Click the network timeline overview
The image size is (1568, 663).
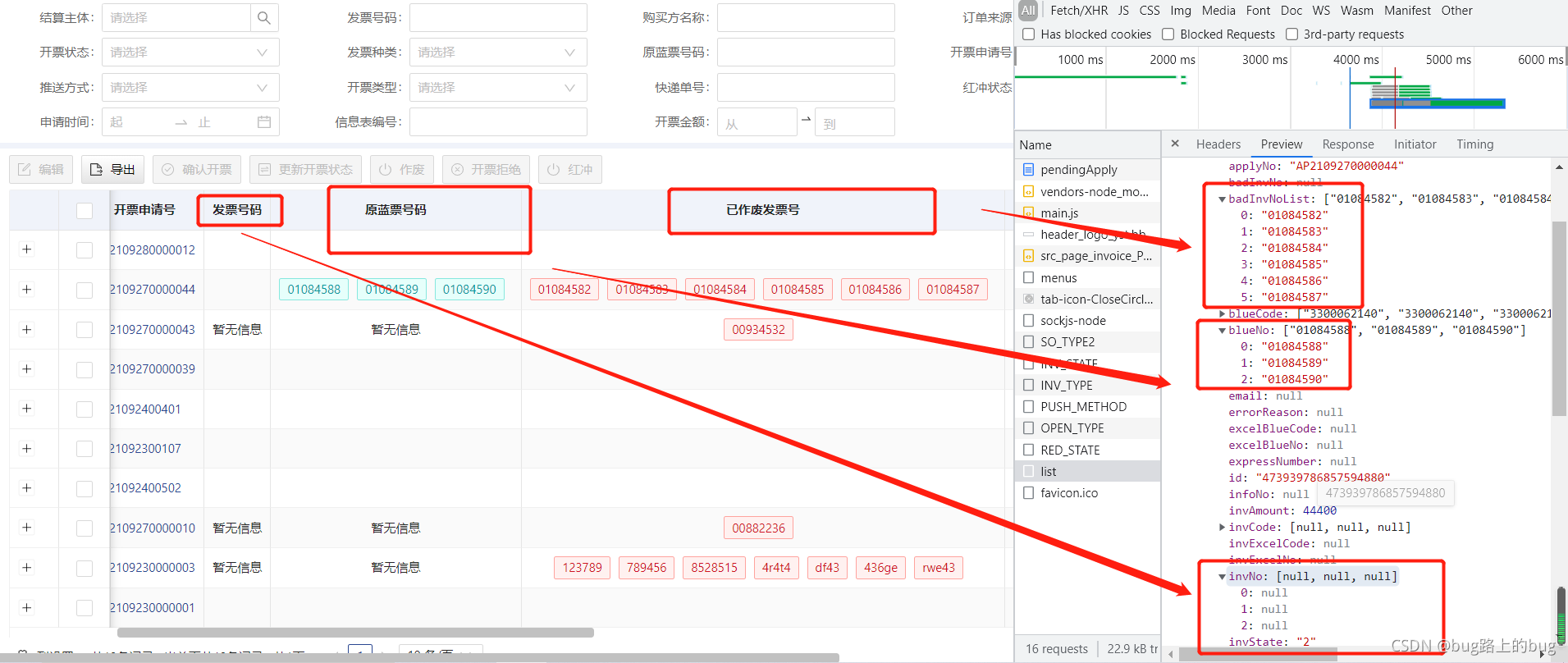coord(1291,88)
